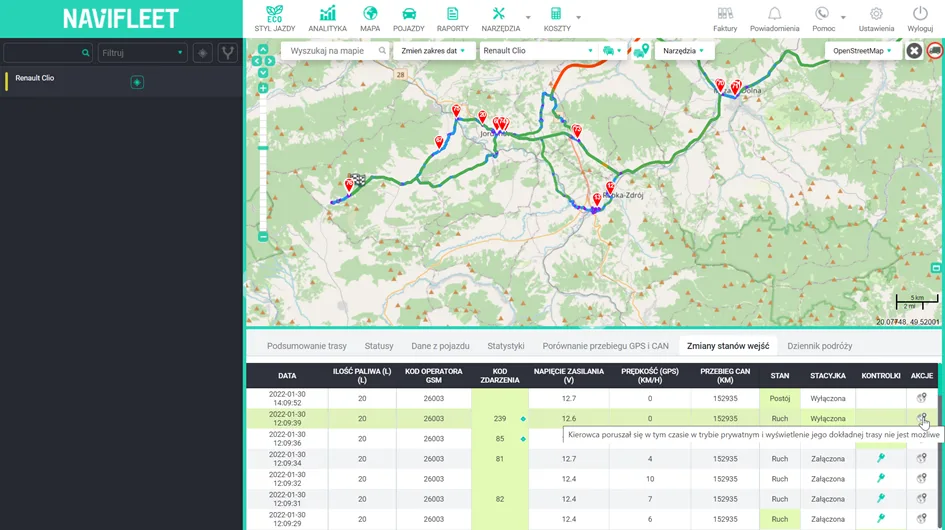Pan the map down with arrow
This screenshot has width=945, height=530.
(263, 72)
